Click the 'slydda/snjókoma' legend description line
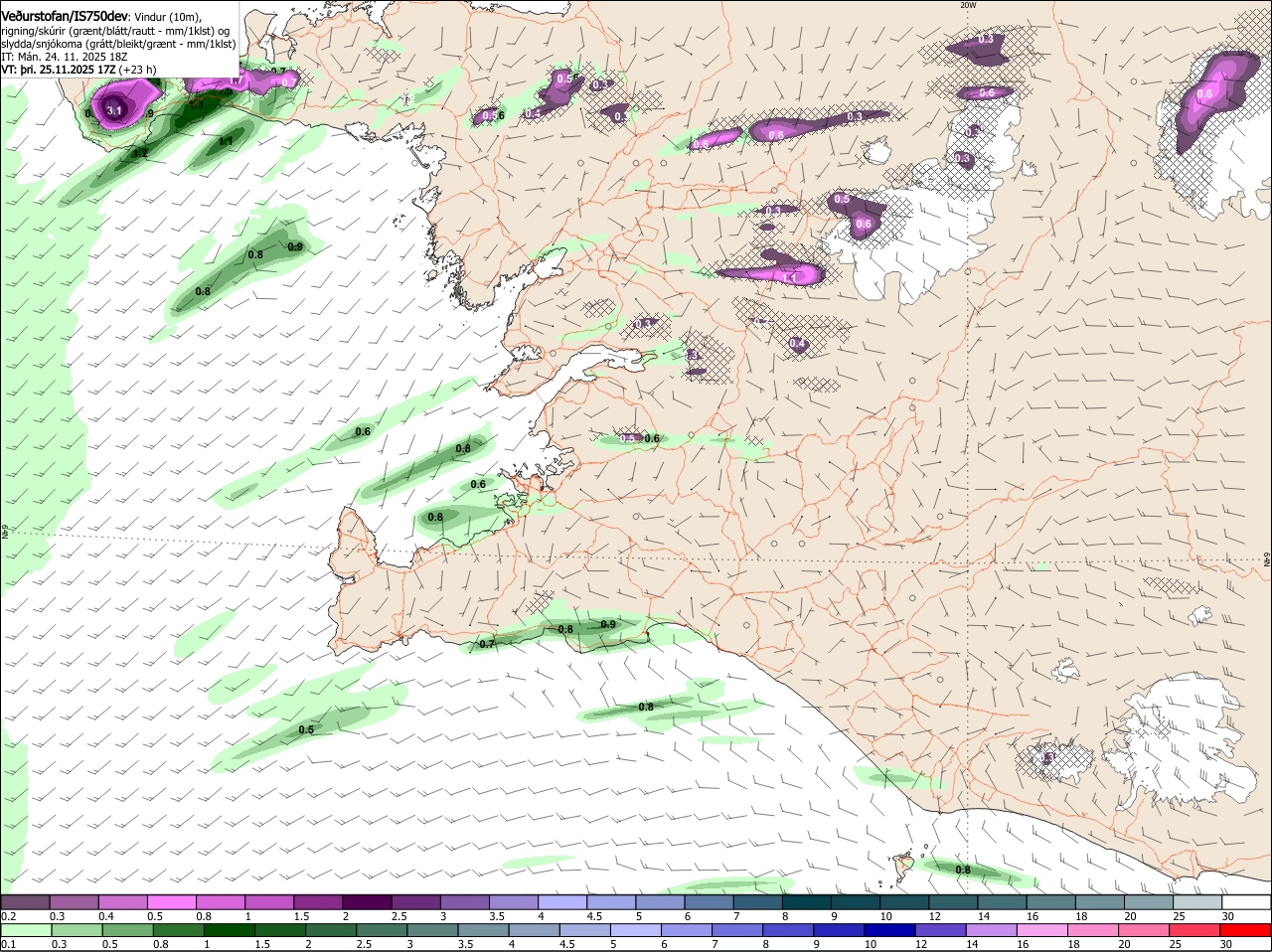 [x=118, y=44]
